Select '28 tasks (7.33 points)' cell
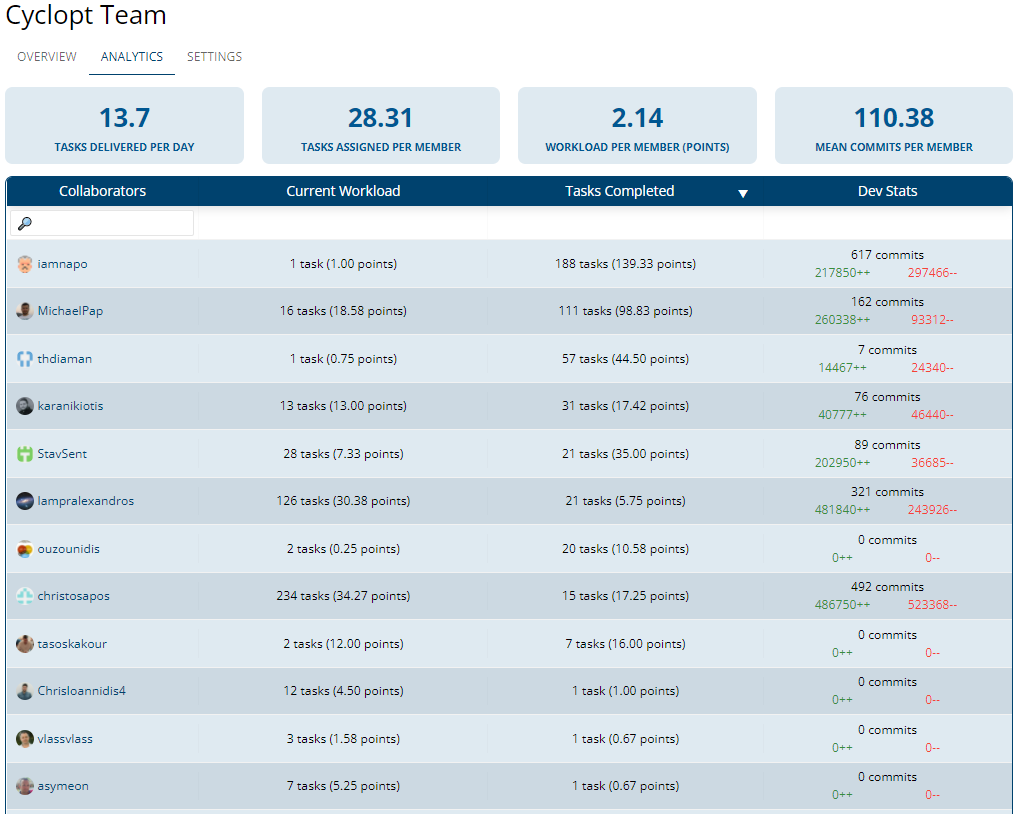This screenshot has height=814, width=1019. tap(343, 453)
